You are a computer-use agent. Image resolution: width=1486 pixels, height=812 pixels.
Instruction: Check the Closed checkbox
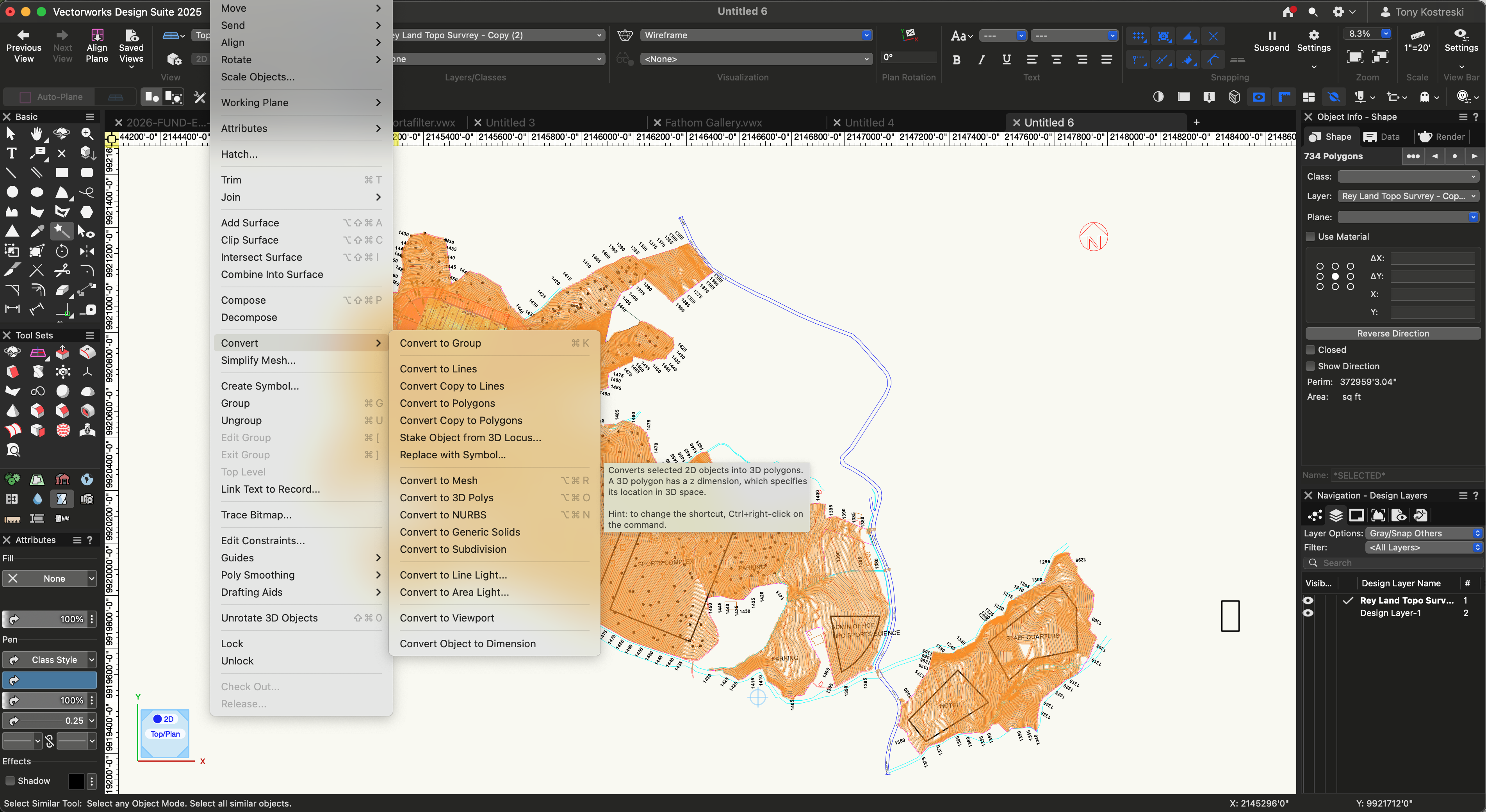coord(1311,349)
